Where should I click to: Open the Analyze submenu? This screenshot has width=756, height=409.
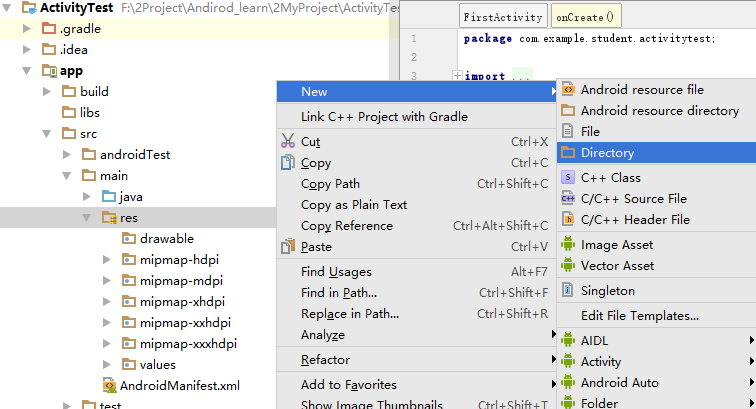(417, 335)
